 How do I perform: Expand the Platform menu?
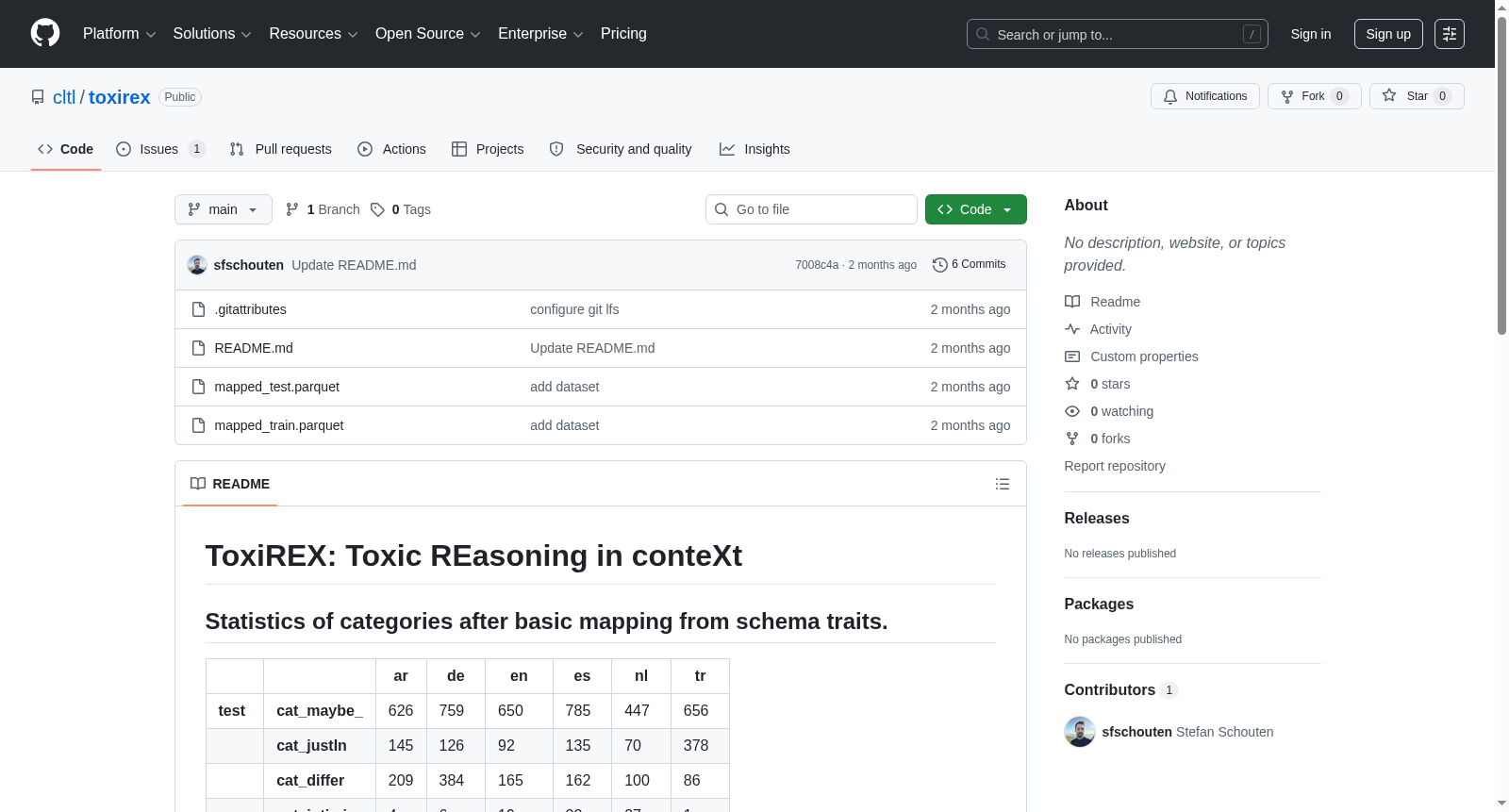(x=120, y=34)
